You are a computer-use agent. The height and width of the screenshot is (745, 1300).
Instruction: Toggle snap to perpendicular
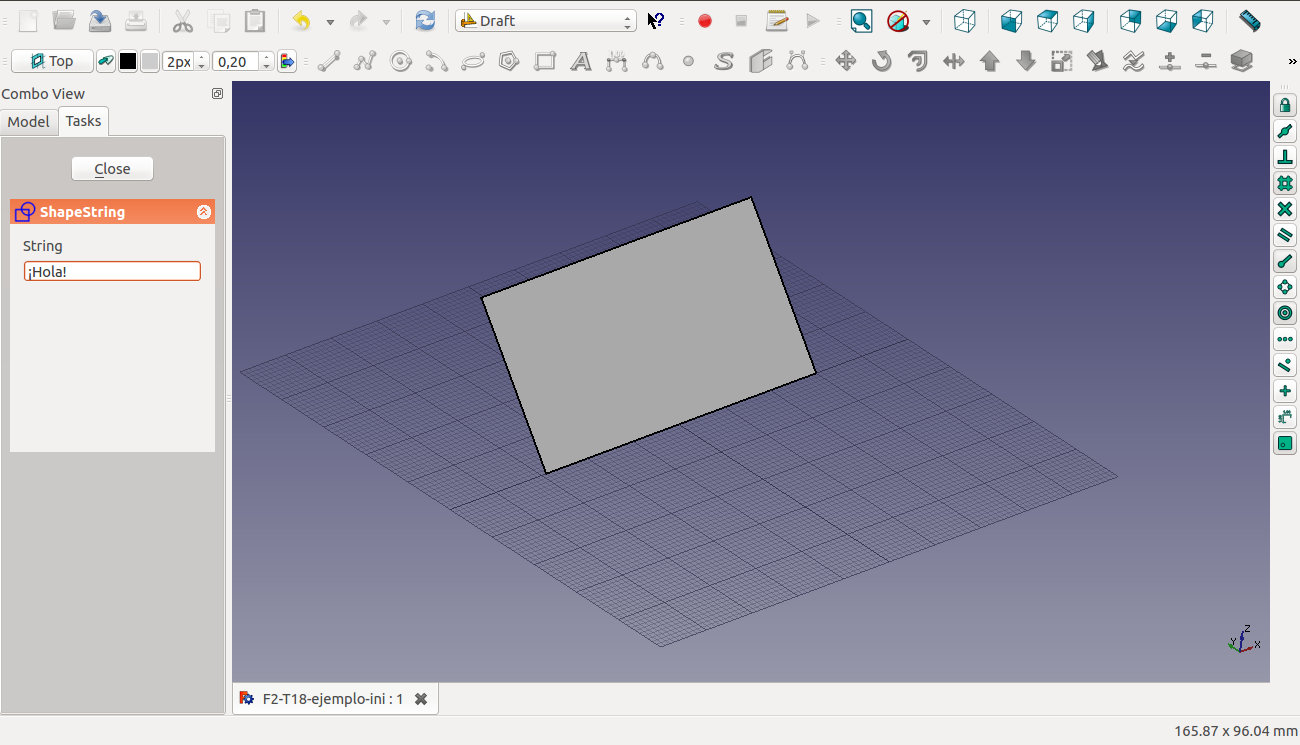(1285, 158)
